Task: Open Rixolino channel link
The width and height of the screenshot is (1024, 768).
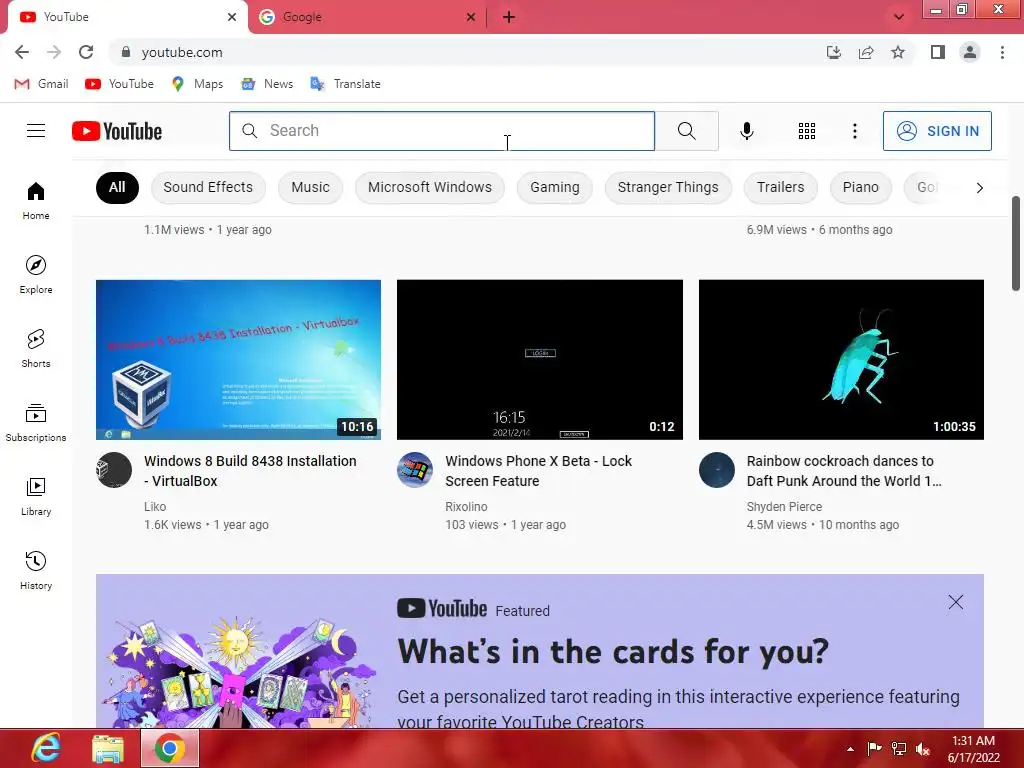Action: [x=466, y=506]
